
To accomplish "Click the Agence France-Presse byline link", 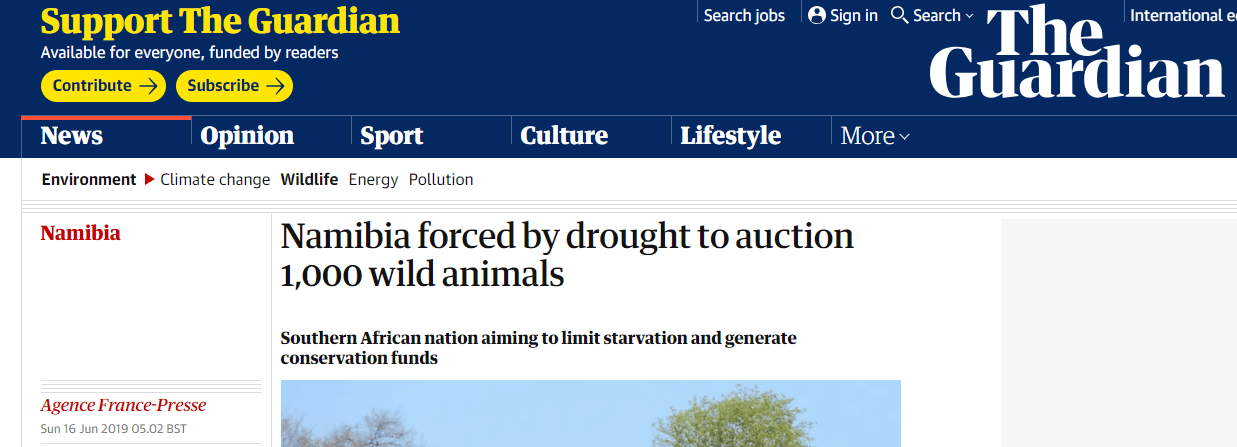I will coord(123,405).
